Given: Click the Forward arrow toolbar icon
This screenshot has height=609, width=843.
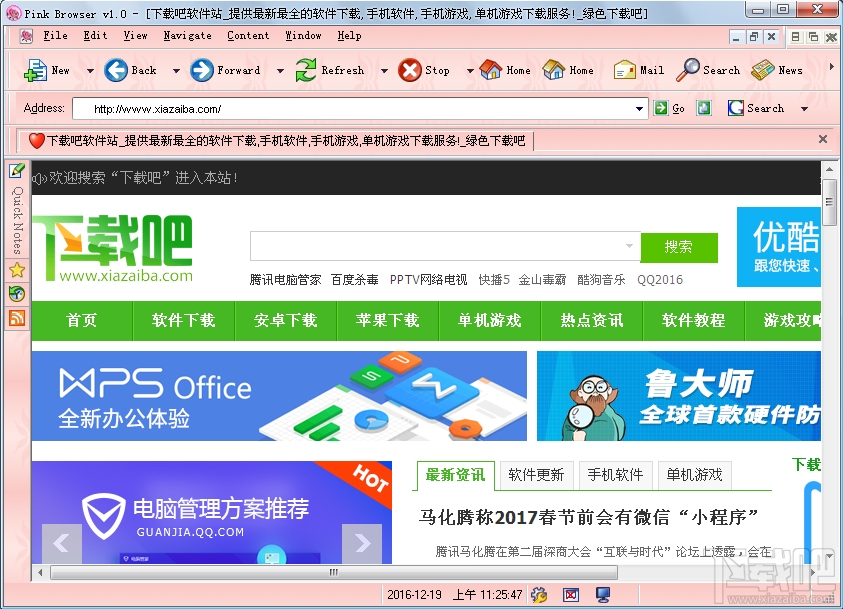Looking at the screenshot, I should click(202, 70).
